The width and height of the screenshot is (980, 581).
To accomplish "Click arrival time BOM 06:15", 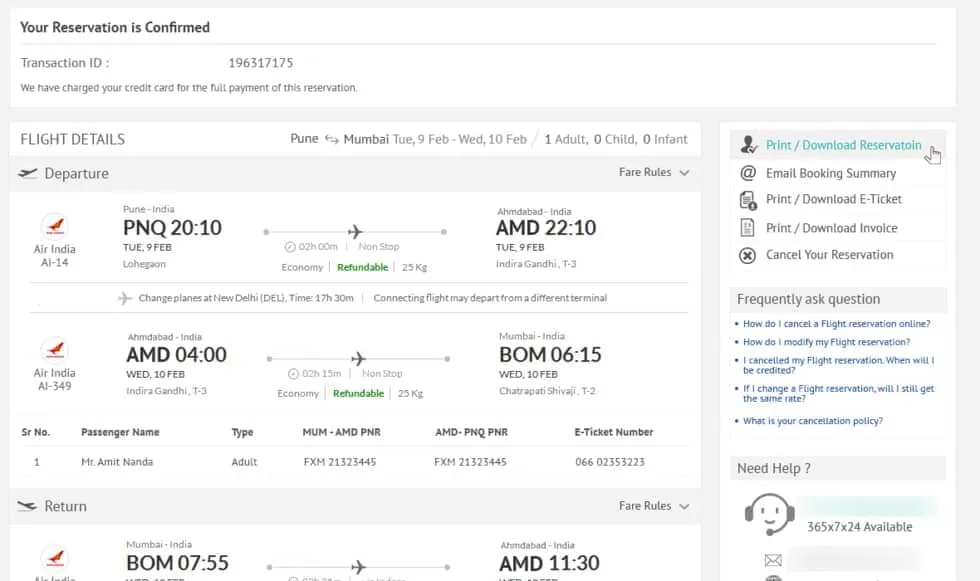I will 550,355.
